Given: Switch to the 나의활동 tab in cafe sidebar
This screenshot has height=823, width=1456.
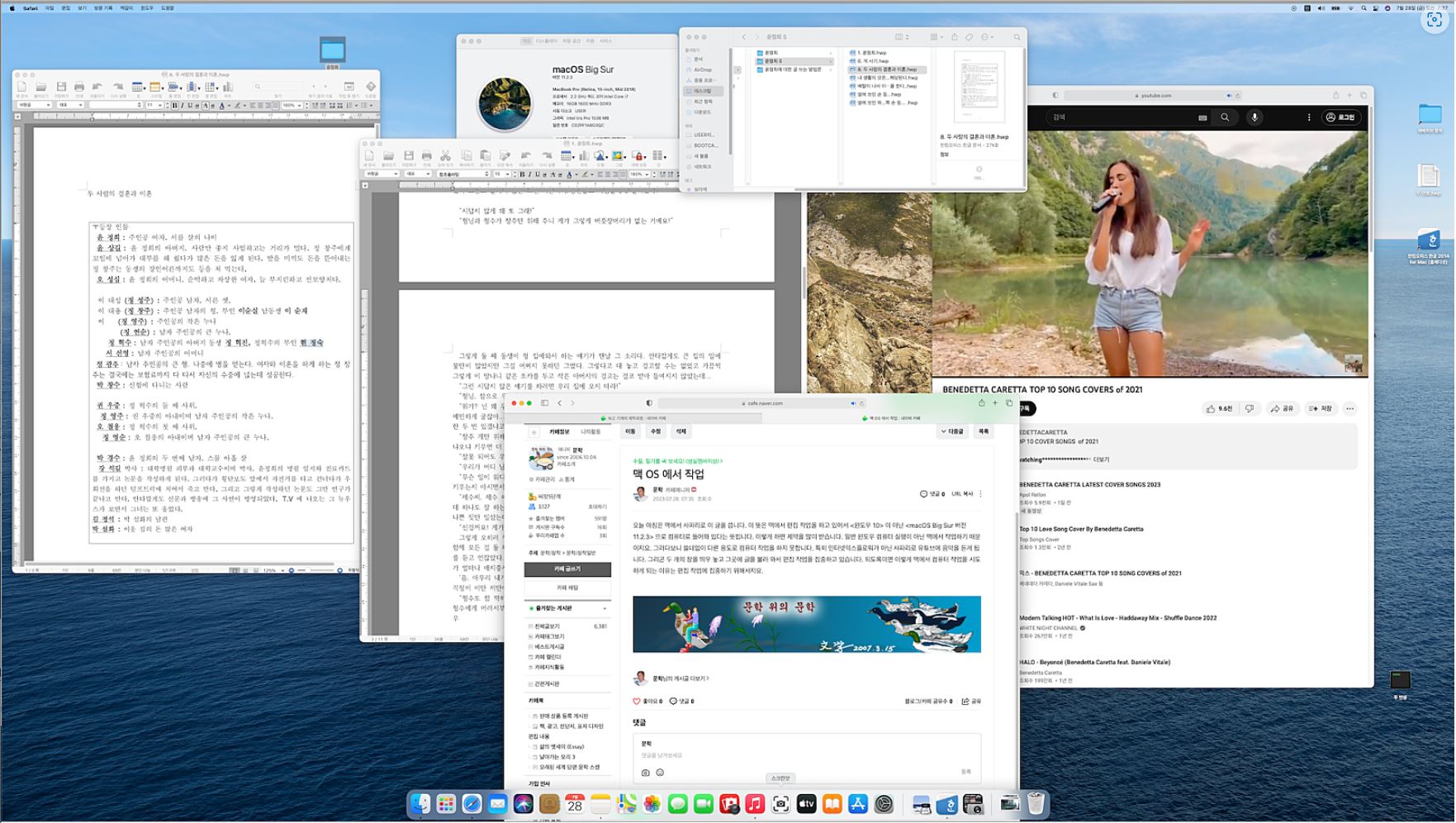Looking at the screenshot, I should coord(590,431).
